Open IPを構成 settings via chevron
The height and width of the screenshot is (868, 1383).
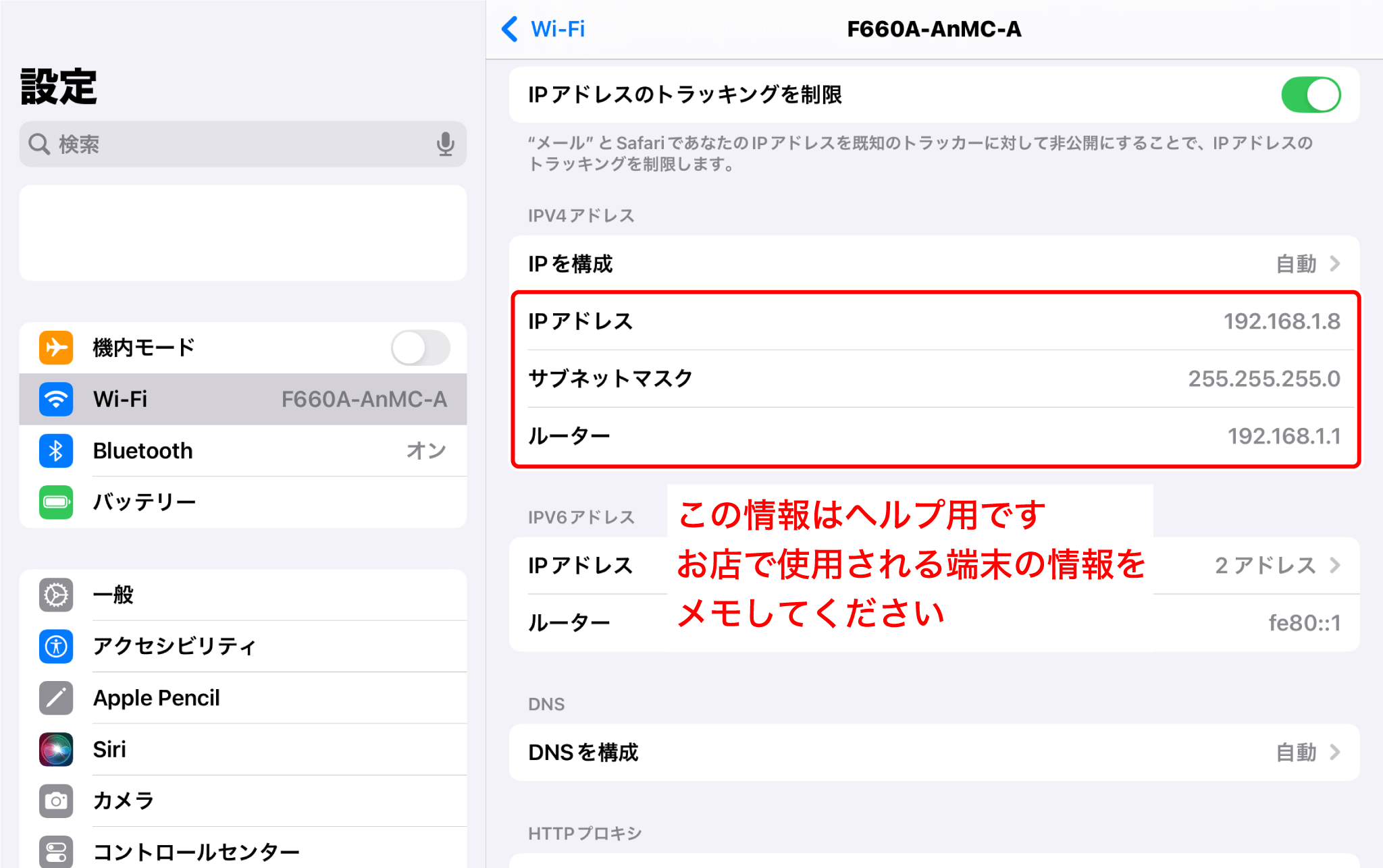click(1336, 264)
